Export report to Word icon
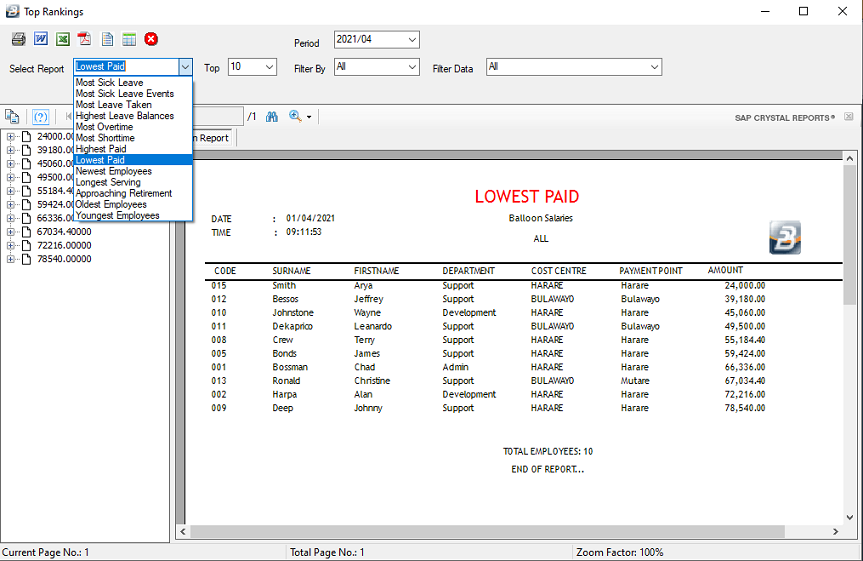Screen dimensions: 863x561 click(41, 39)
